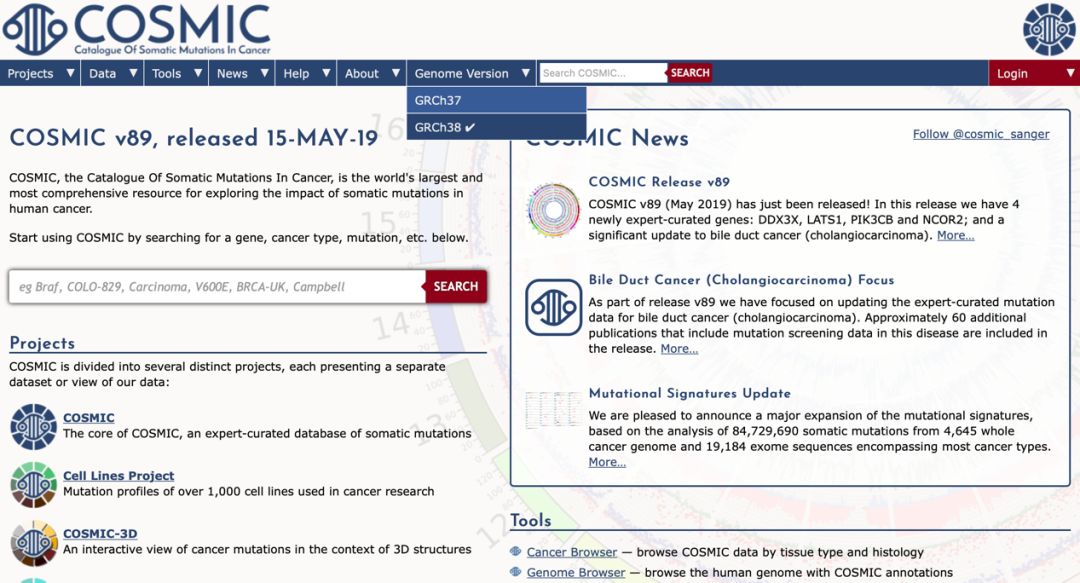1080x583 pixels.
Task: Click the COSMIC Release v89 headline
Action: click(x=659, y=182)
